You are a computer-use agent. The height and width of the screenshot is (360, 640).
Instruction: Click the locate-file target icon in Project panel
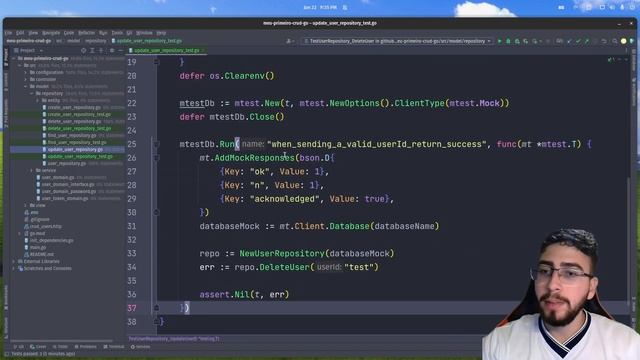(x=83, y=51)
